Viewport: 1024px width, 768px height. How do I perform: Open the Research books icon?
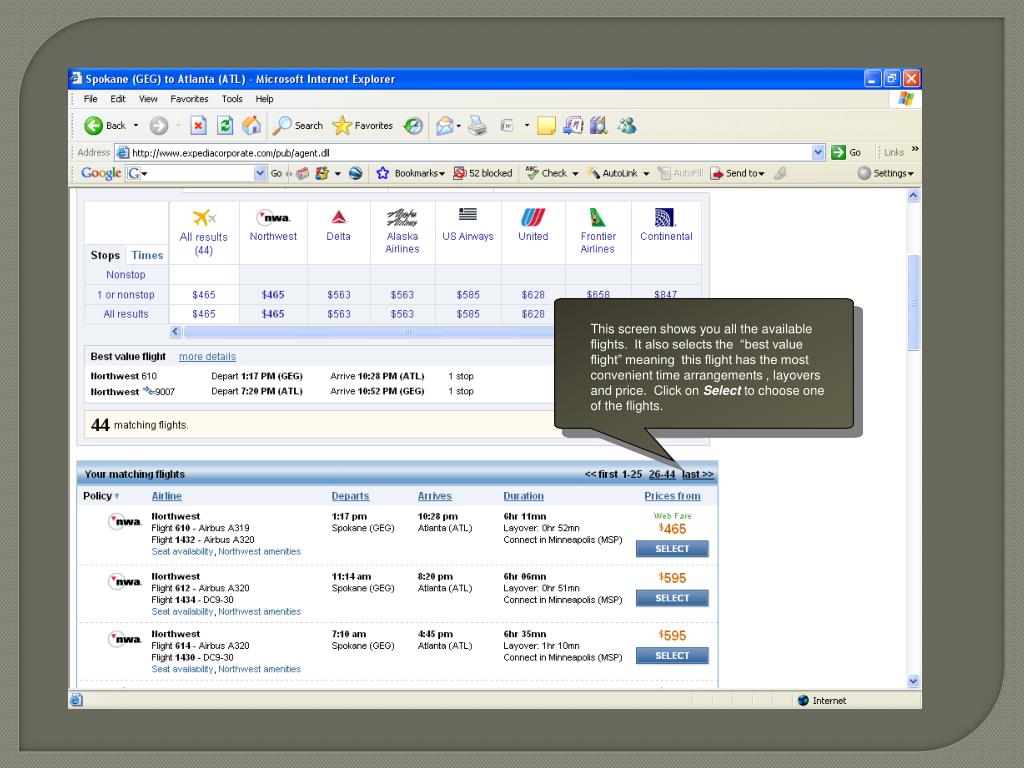tap(599, 125)
